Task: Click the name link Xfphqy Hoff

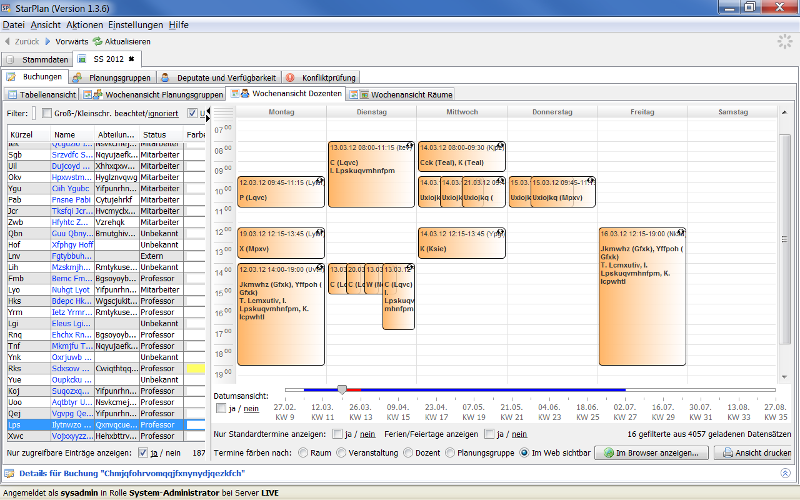Action: (72, 244)
